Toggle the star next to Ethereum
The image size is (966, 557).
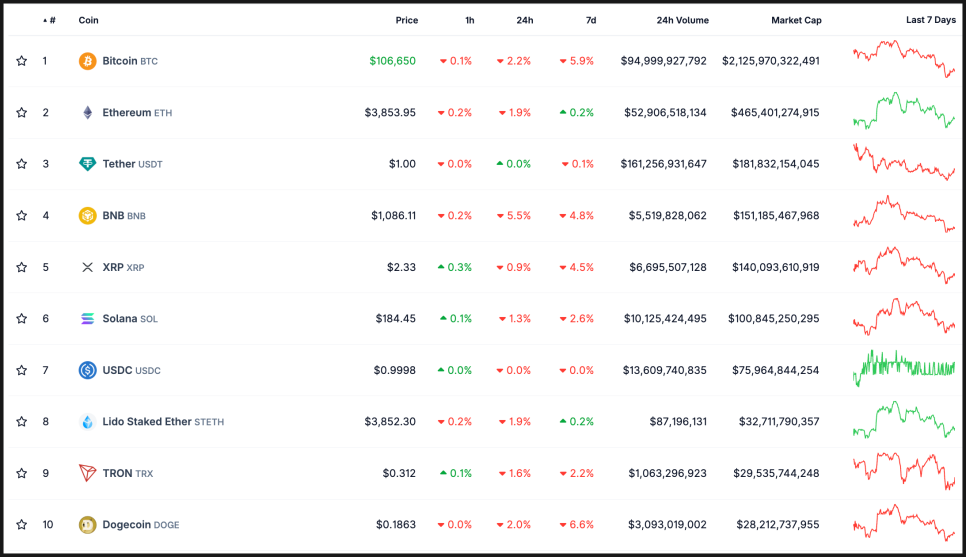(x=22, y=113)
